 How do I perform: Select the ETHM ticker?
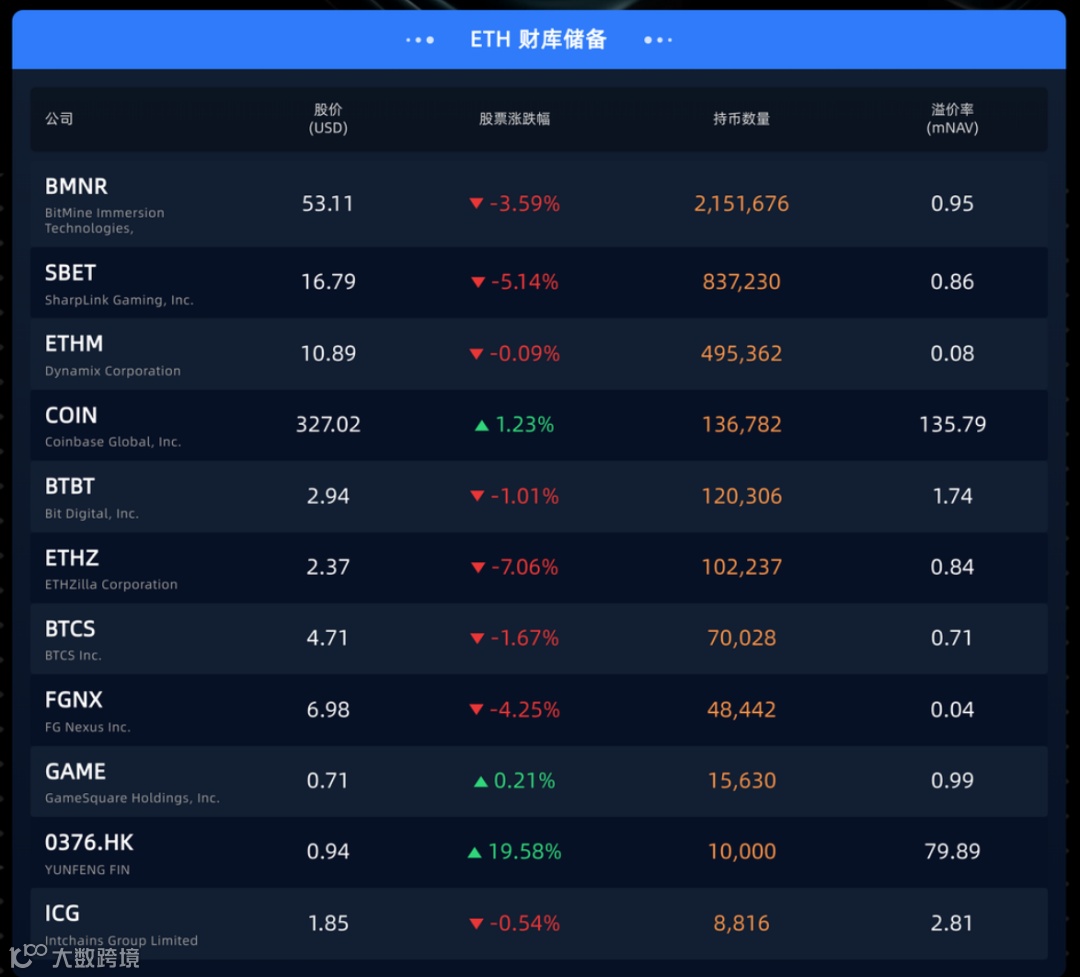[74, 343]
